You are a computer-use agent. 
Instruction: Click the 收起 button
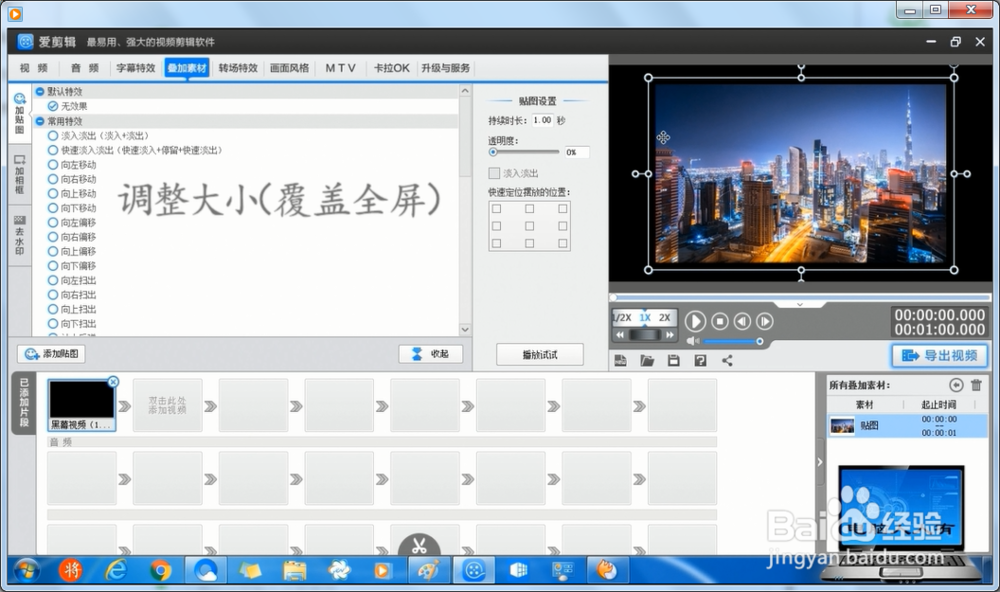(x=430, y=353)
